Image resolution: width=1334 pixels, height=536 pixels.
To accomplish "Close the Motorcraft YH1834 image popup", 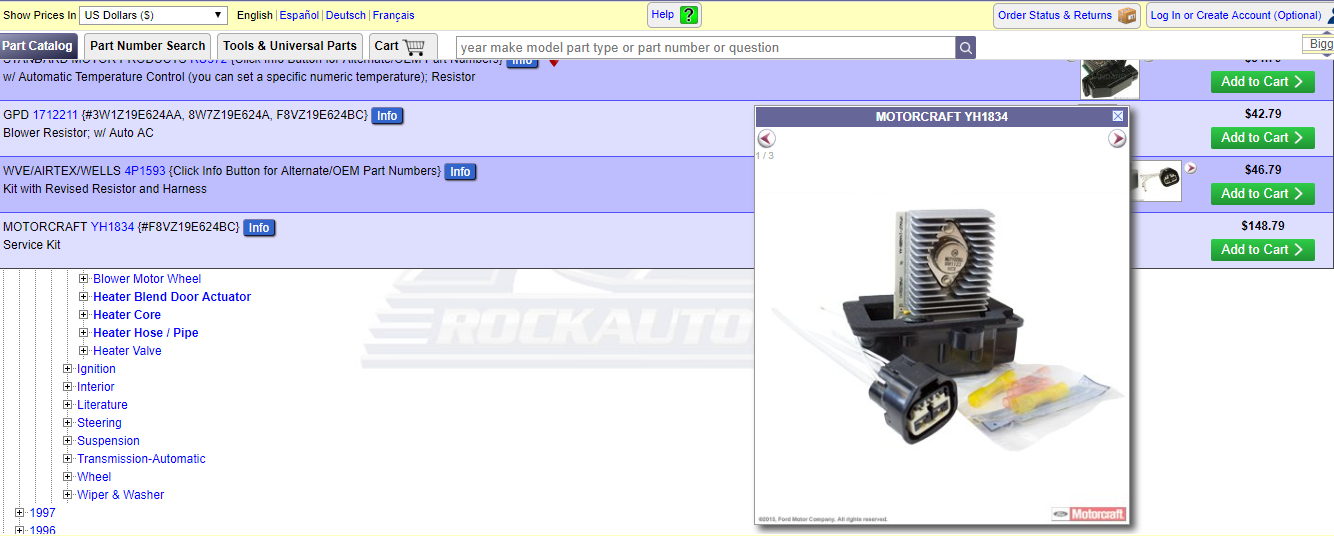I will point(1118,117).
